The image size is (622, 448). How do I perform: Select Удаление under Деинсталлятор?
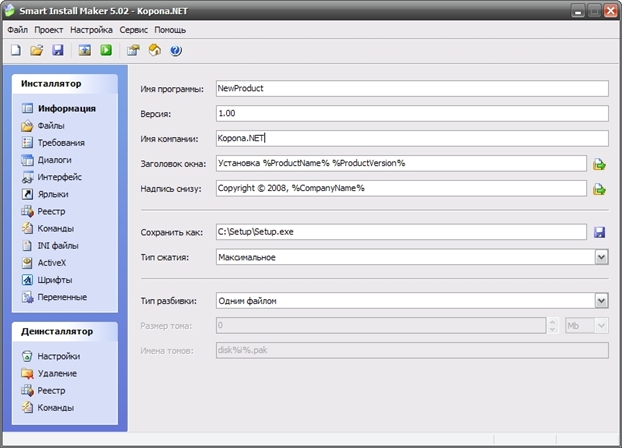[x=49, y=373]
